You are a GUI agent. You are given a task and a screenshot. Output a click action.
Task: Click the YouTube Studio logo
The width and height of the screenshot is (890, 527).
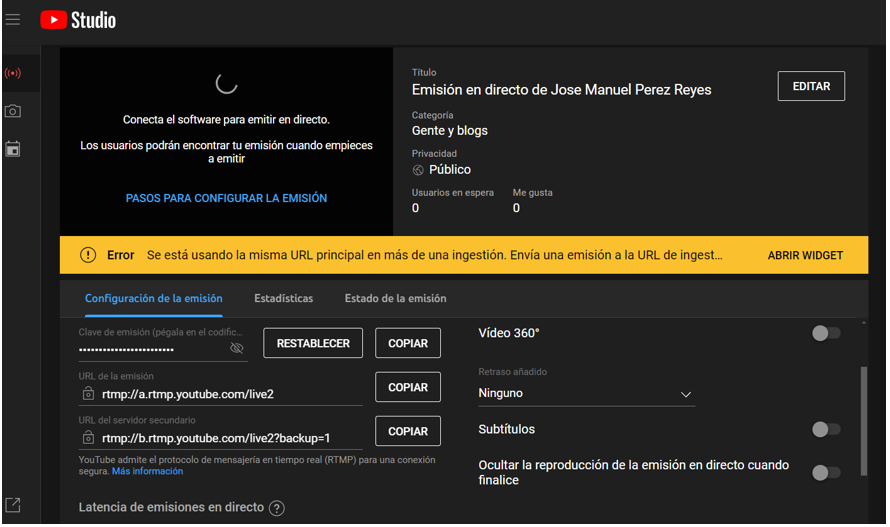click(78, 19)
